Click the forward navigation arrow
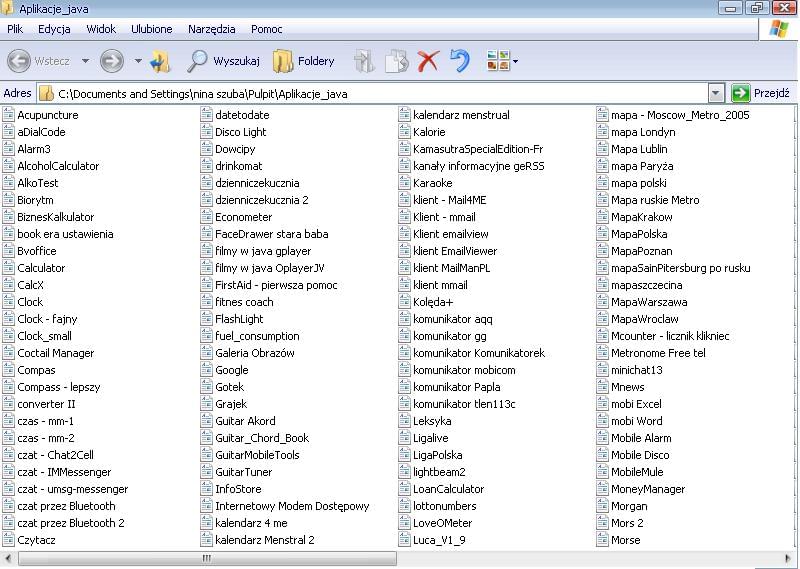The height and width of the screenshot is (569, 800). click(x=112, y=61)
